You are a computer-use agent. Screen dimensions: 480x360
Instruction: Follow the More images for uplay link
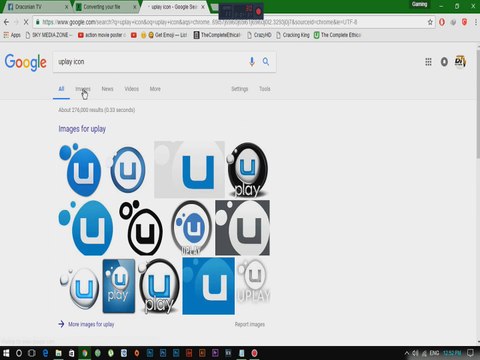point(91,324)
